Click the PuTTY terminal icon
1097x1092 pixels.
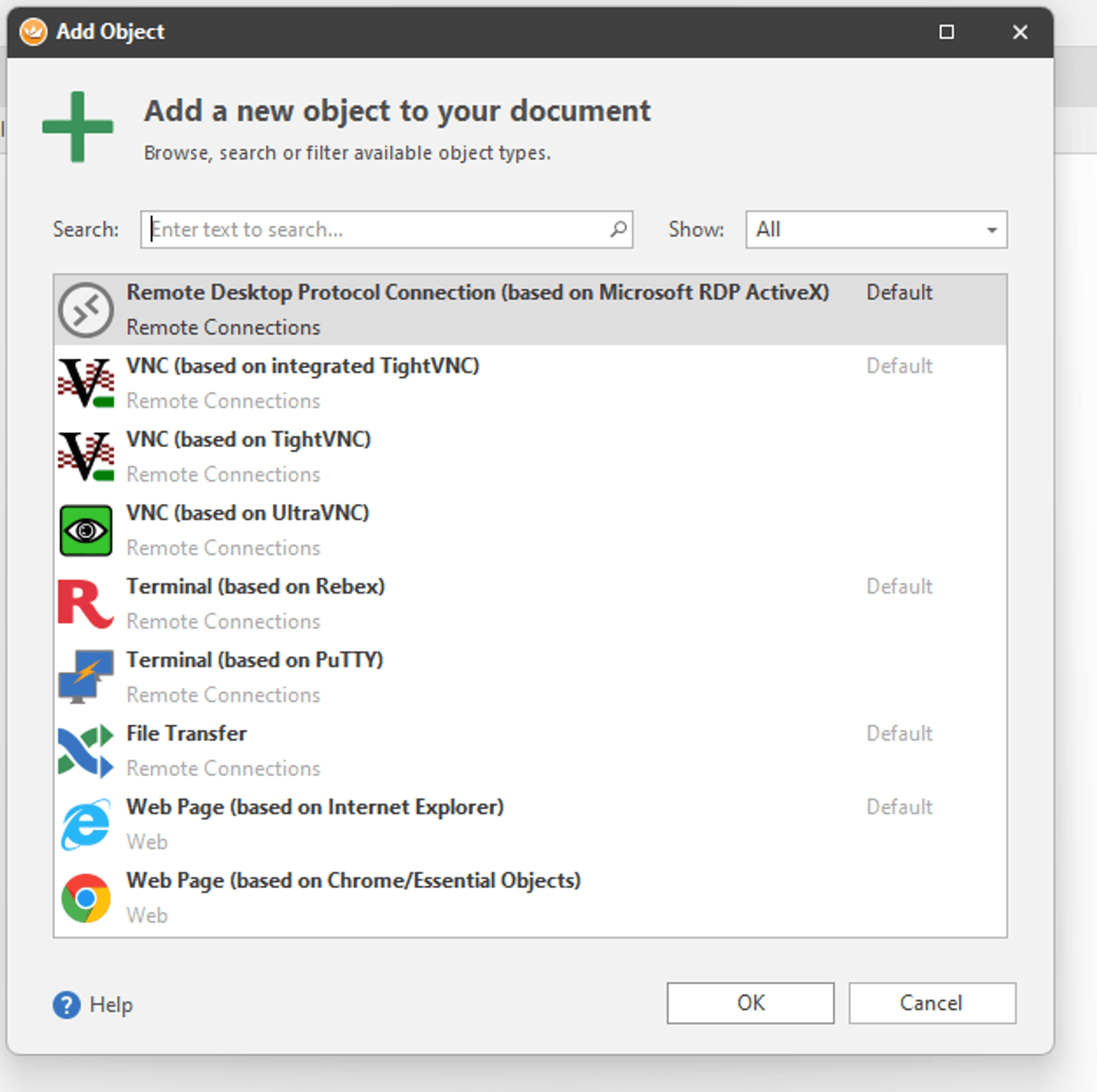[x=86, y=677]
